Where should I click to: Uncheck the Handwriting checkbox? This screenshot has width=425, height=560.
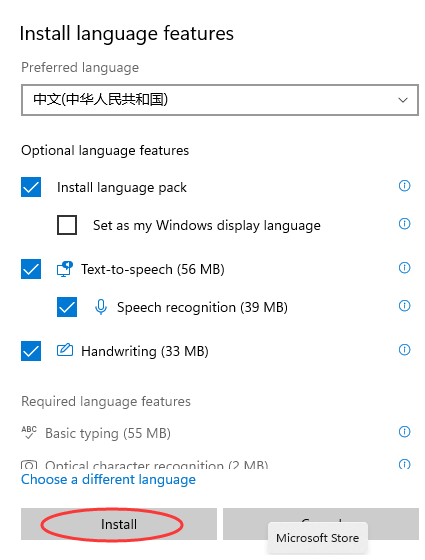31,351
